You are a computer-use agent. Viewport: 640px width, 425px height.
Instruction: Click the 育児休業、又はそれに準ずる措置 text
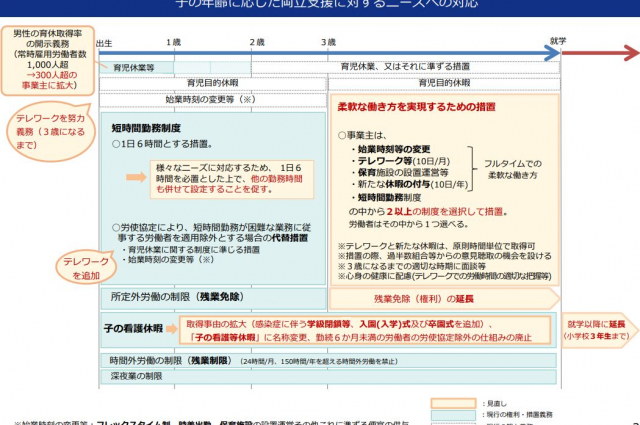click(405, 66)
